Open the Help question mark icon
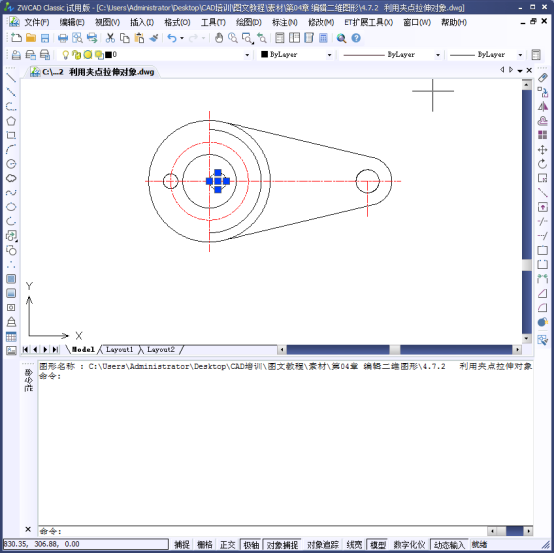Image resolution: width=554 pixels, height=553 pixels. (x=356, y=38)
